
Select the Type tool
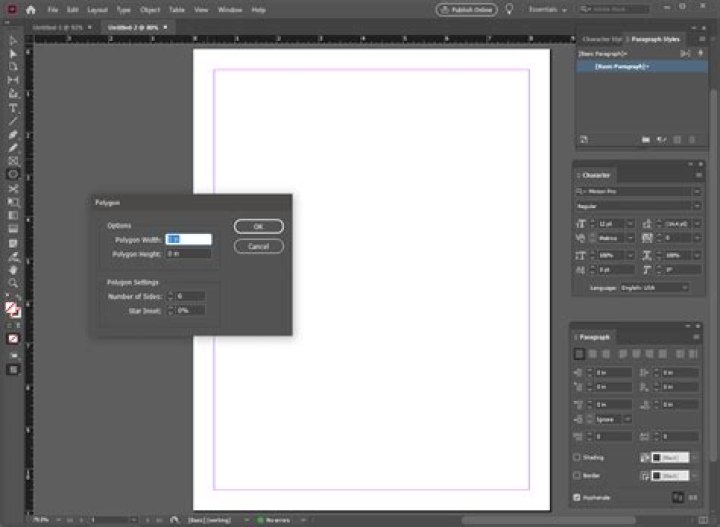click(13, 108)
